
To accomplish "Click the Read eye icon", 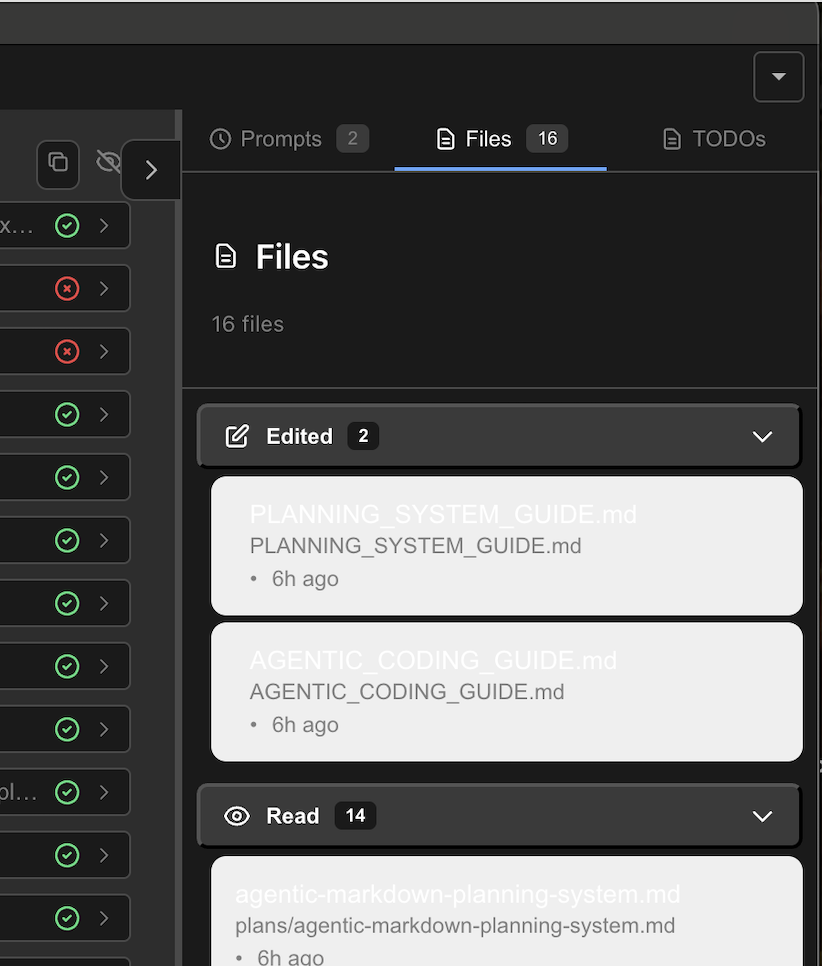I will click(237, 816).
